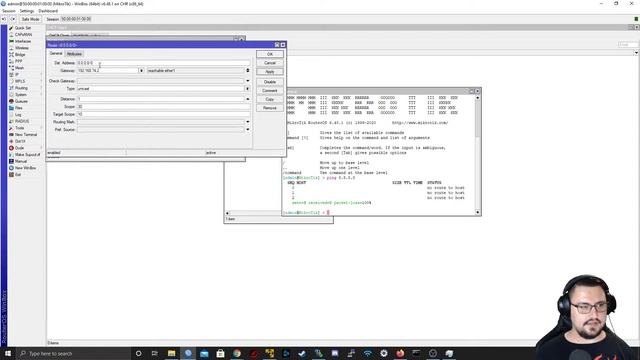The width and height of the screenshot is (640, 360).
Task: Open RADIUS in the sidebar
Action: [x=22, y=121]
